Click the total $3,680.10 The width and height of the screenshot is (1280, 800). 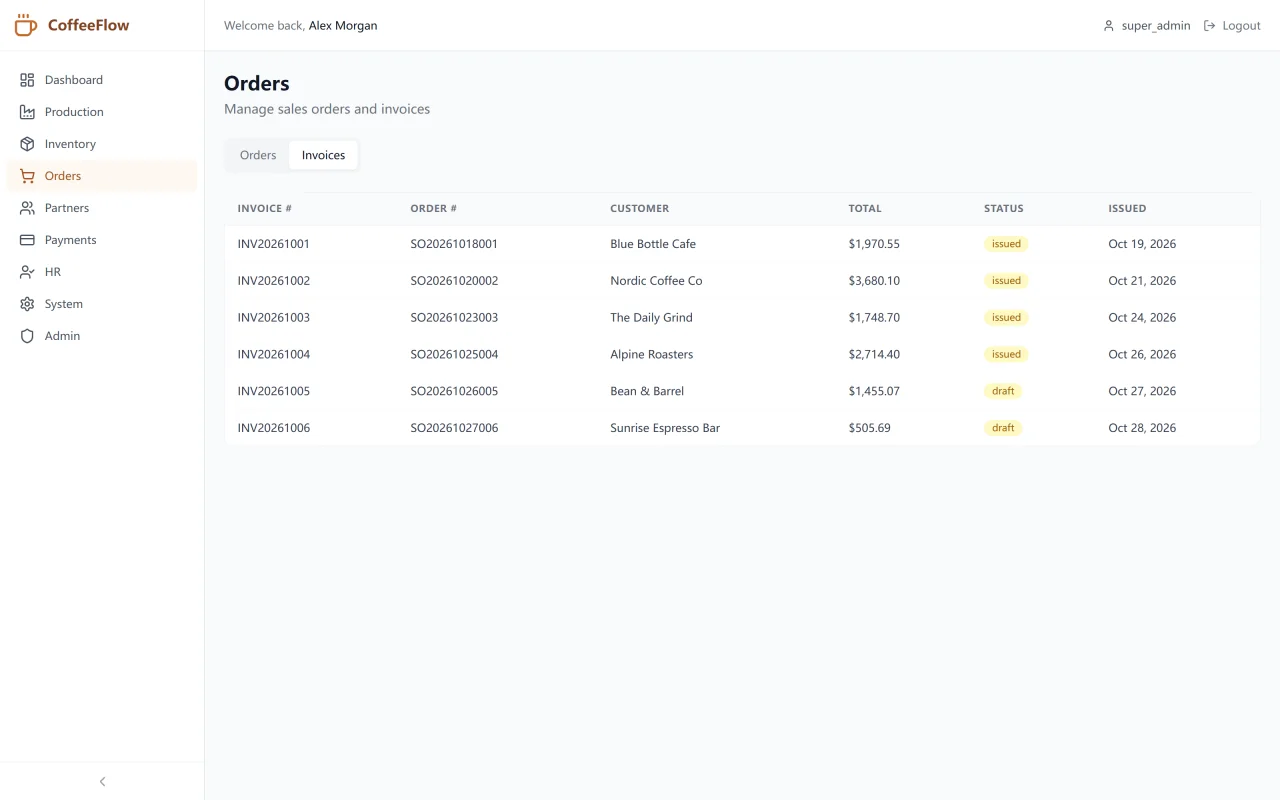(x=874, y=281)
